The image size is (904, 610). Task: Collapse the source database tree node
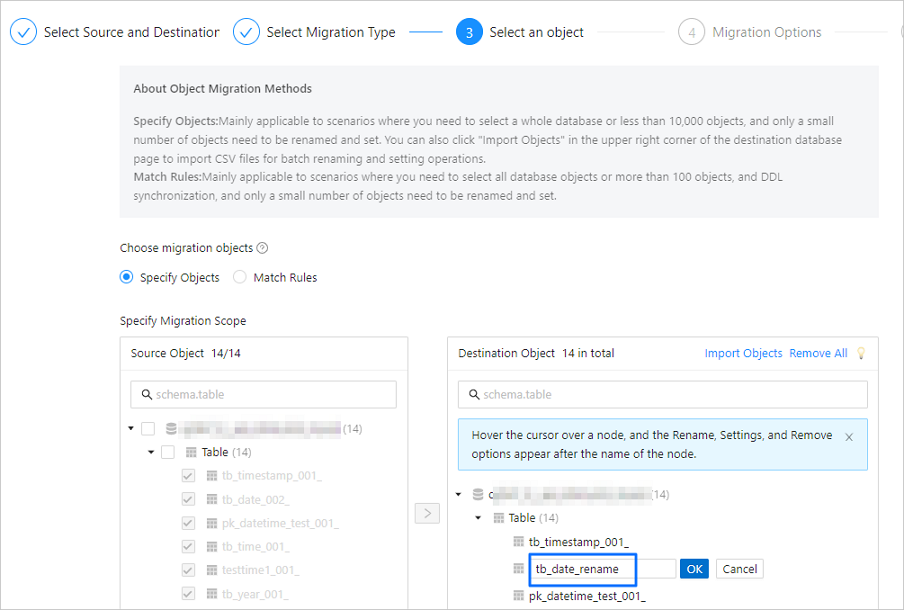[x=131, y=429]
